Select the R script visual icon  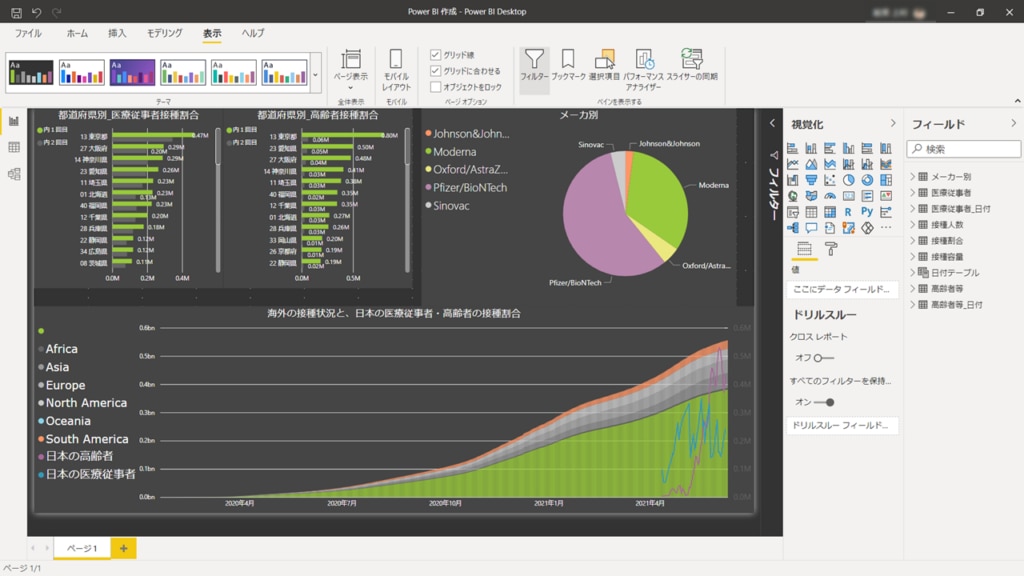click(848, 212)
